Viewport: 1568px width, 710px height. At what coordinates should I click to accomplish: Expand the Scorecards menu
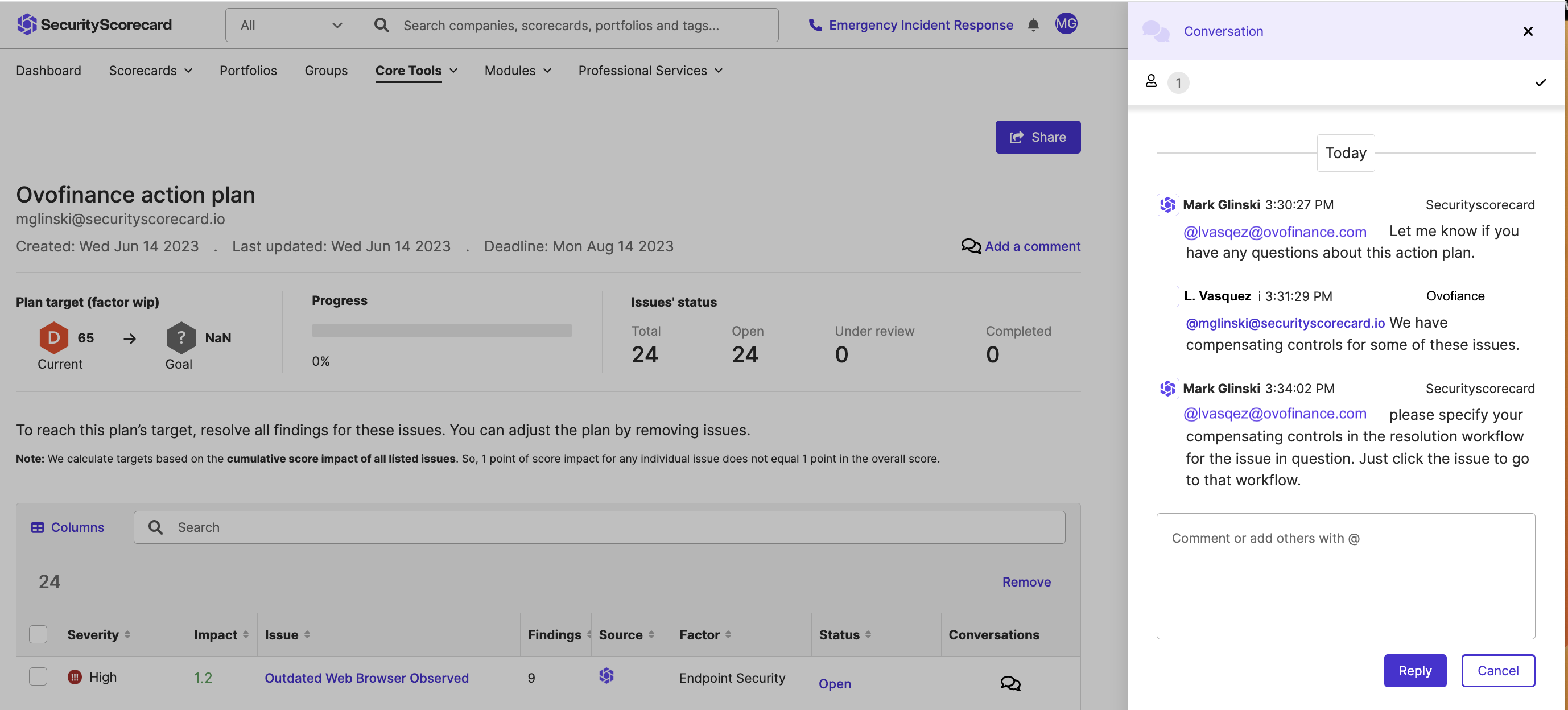click(150, 71)
